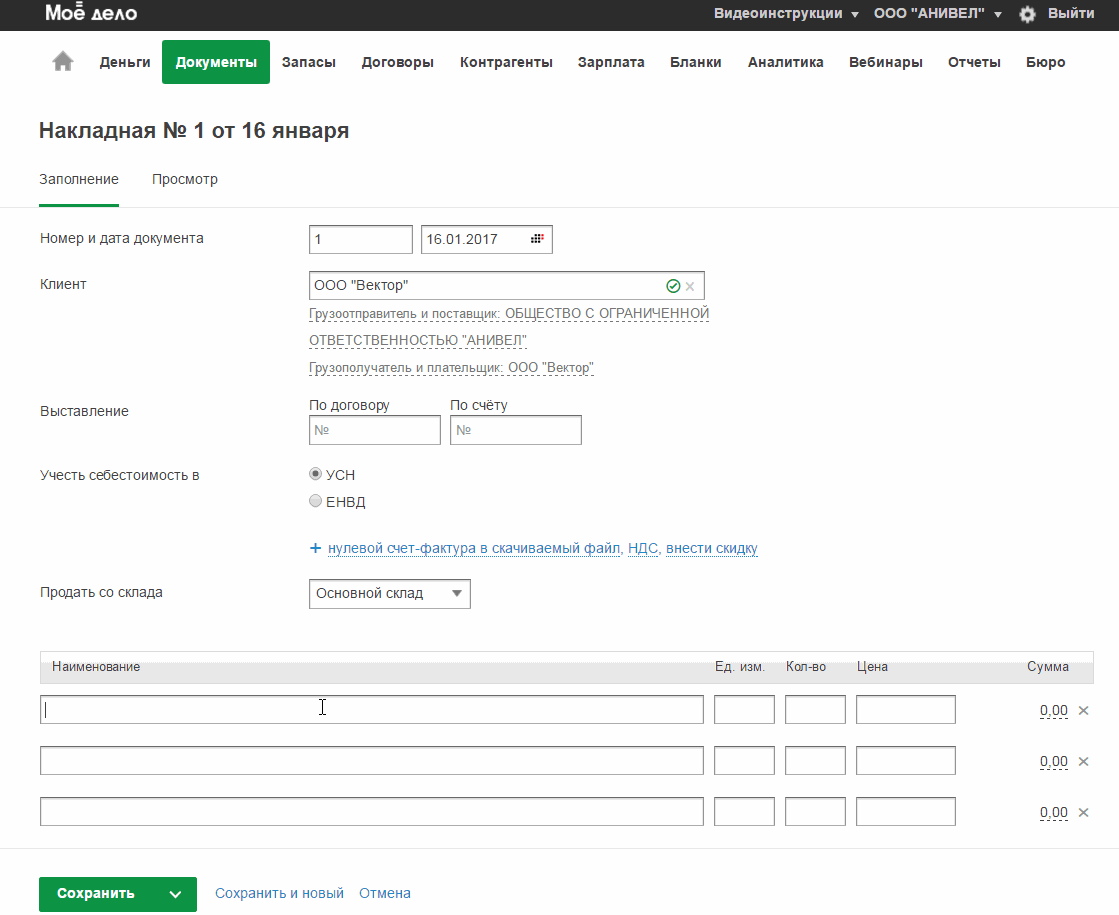Go to the home page icon
Image resolution: width=1119 pixels, height=915 pixels.
63,62
